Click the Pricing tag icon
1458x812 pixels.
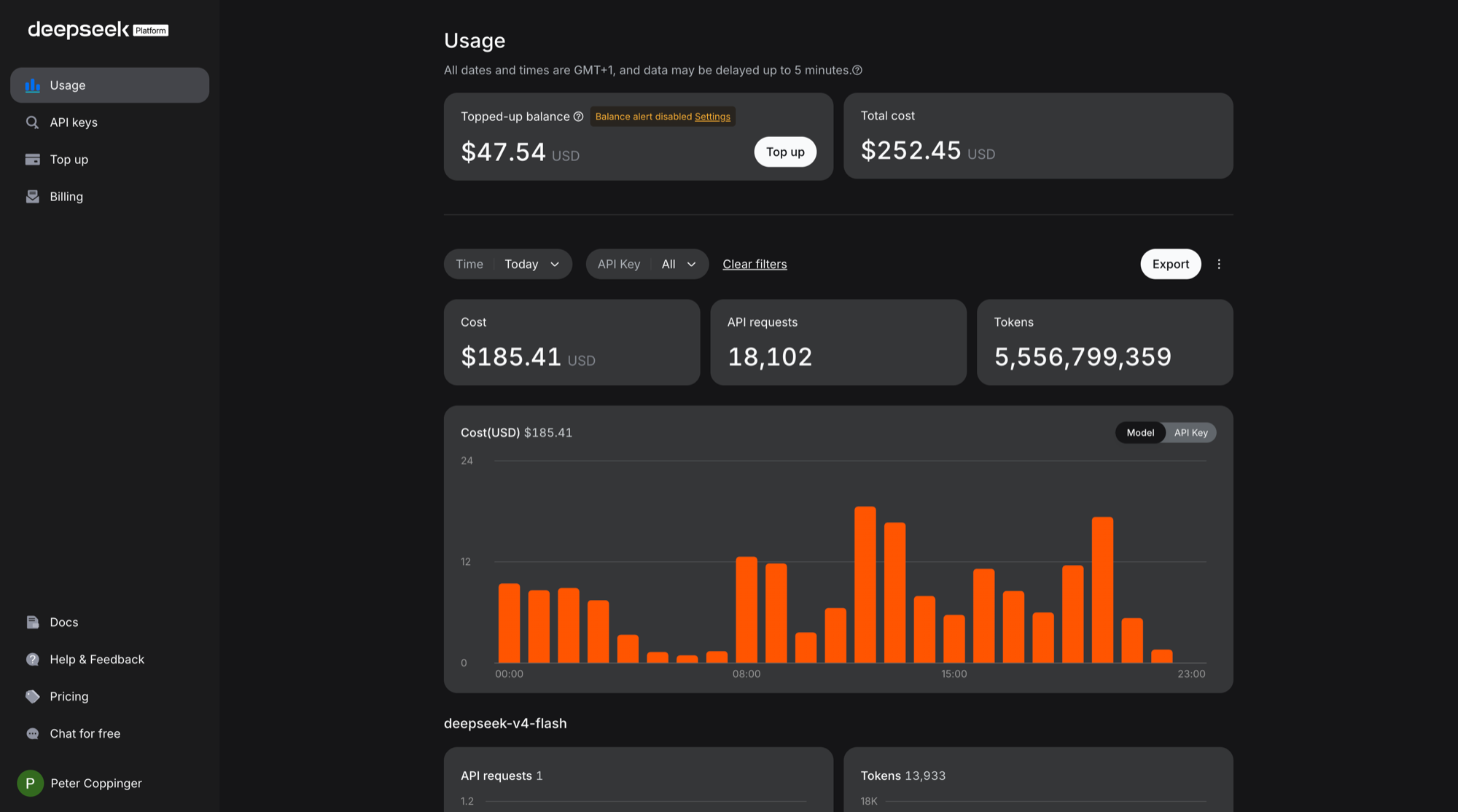32,697
